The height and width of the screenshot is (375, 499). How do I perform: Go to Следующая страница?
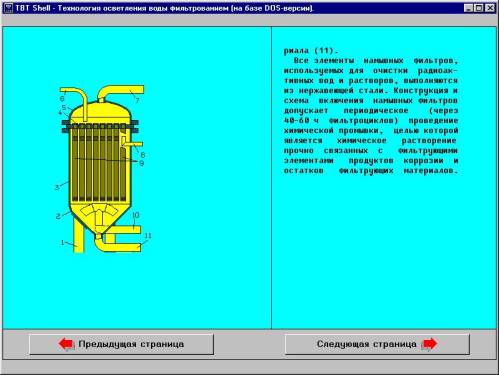coord(377,344)
